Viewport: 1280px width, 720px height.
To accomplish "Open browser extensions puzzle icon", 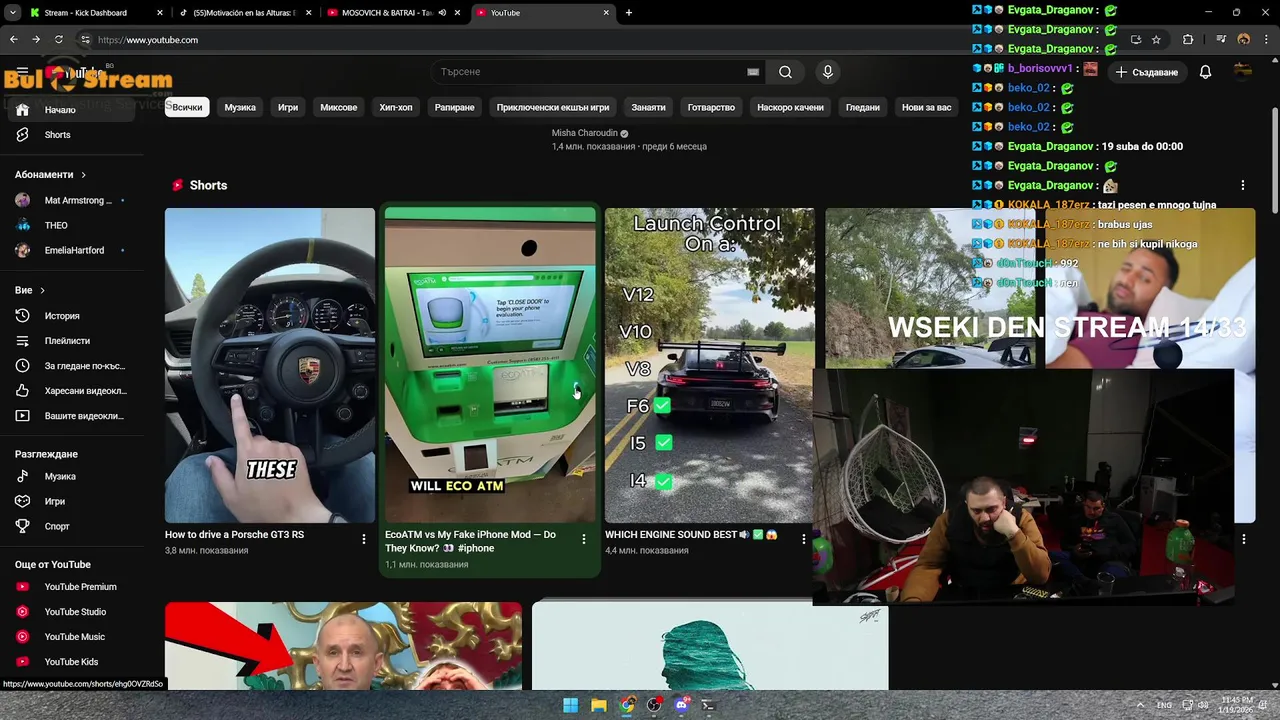I will (x=1188, y=40).
